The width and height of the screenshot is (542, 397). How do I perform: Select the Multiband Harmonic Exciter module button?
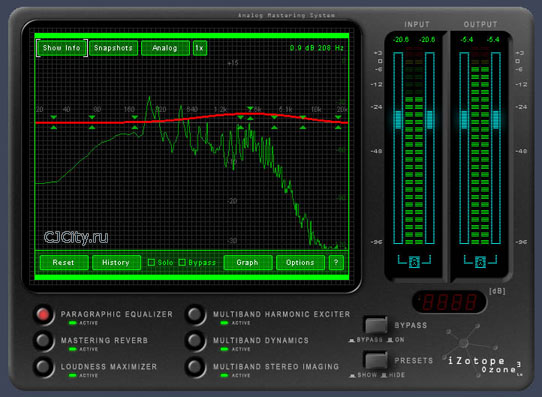click(x=195, y=314)
